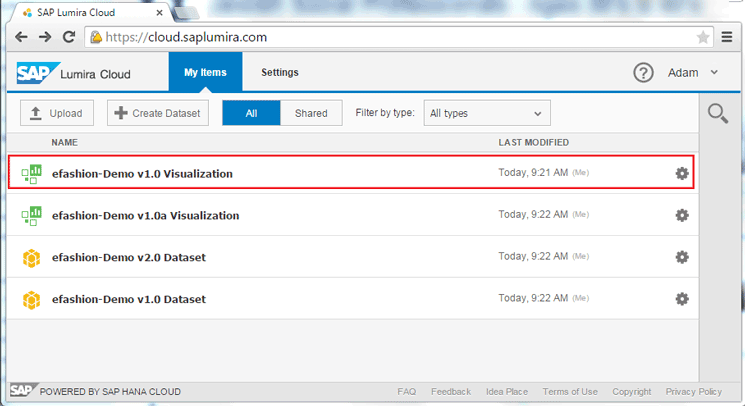745x406 pixels.
Task: Open settings gear for efashion-Demo v1.0 Dataset
Action: point(682,299)
